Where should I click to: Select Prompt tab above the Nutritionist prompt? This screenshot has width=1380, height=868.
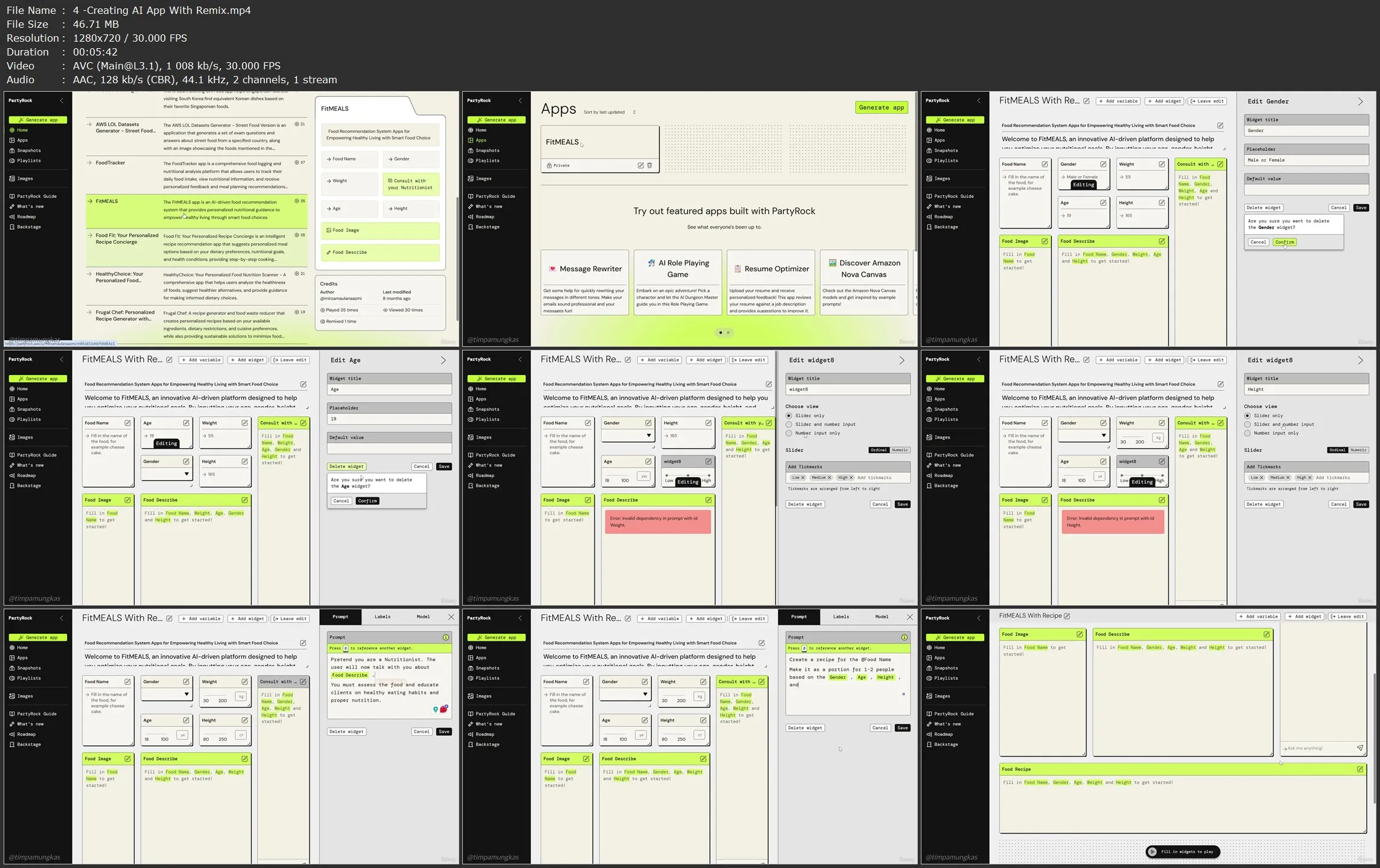click(340, 617)
